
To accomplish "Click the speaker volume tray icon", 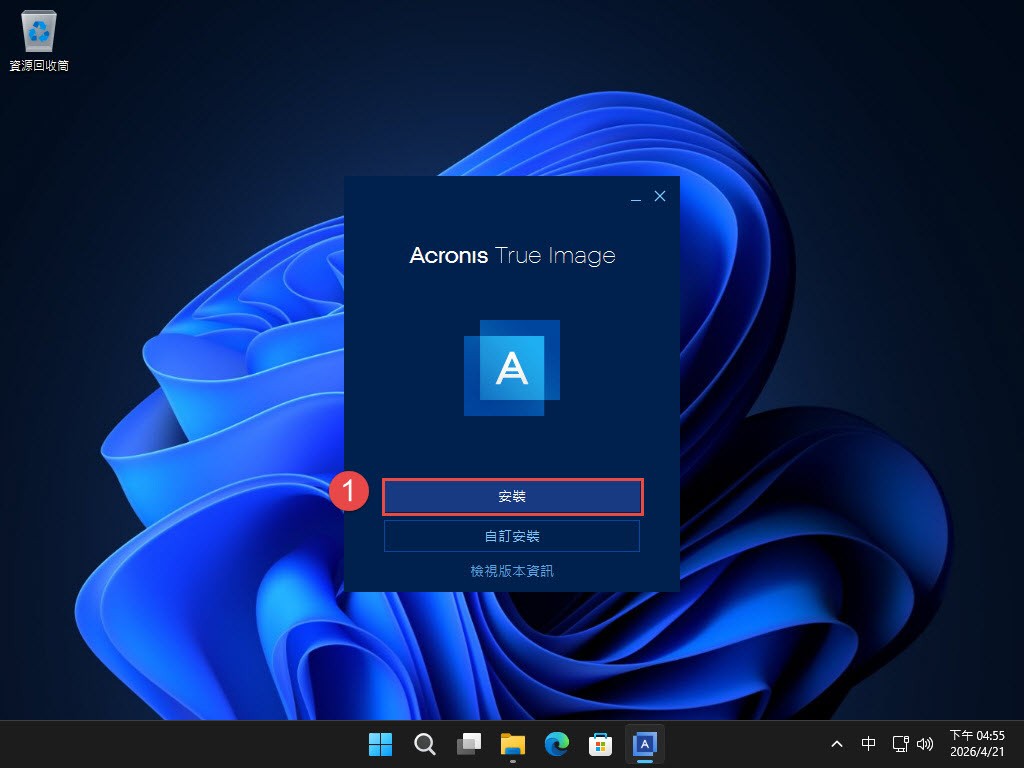I will [925, 744].
